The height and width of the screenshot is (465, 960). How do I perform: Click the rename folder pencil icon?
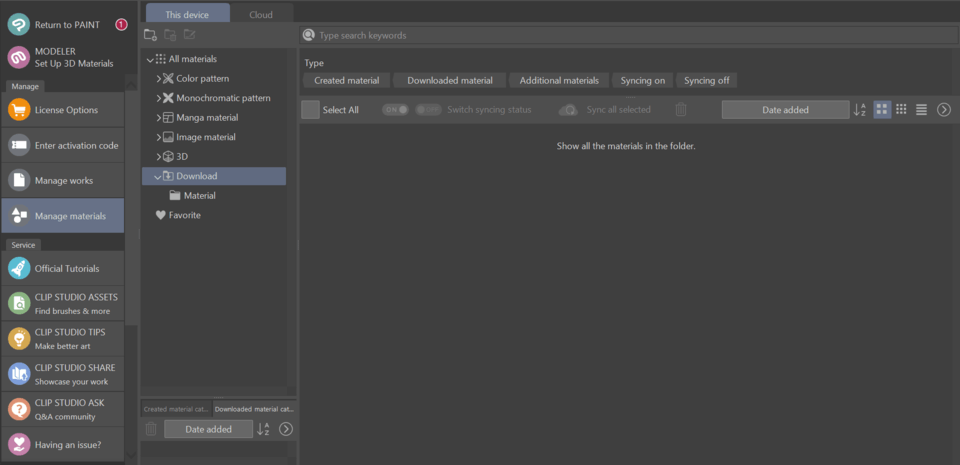(x=189, y=35)
